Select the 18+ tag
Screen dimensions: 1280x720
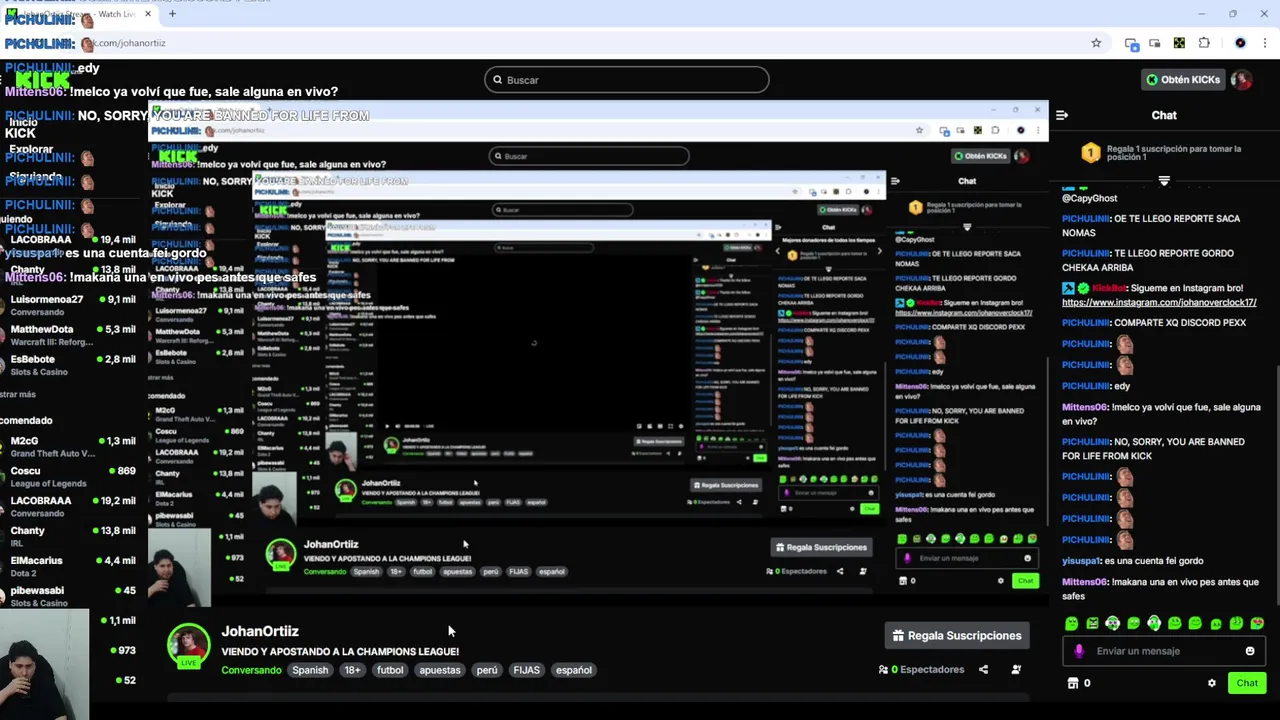click(352, 670)
